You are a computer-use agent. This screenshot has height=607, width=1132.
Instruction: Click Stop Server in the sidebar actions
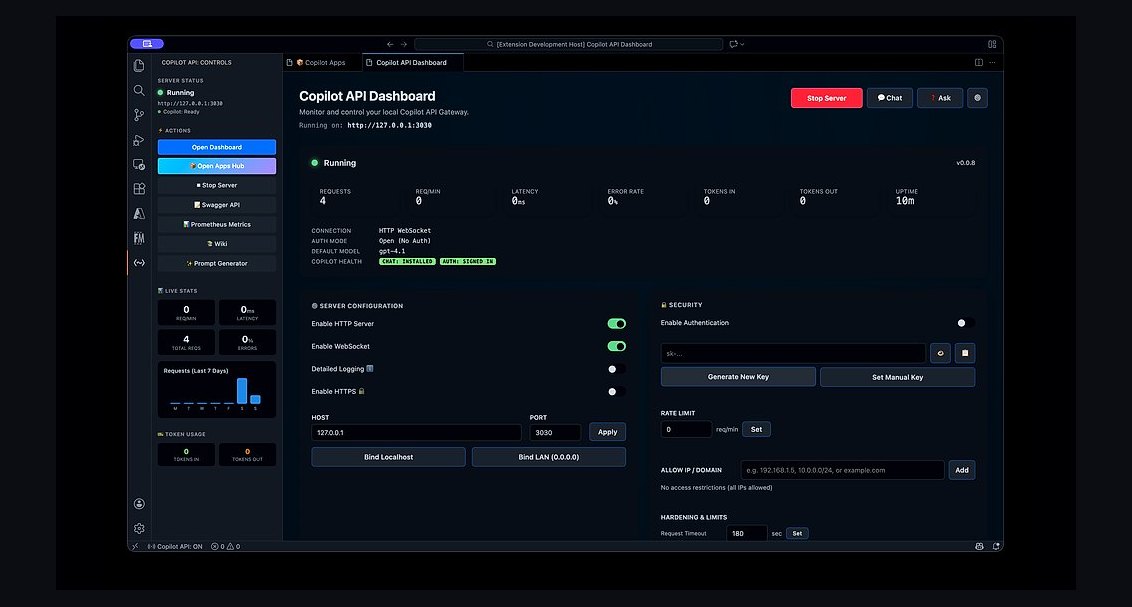coord(217,185)
